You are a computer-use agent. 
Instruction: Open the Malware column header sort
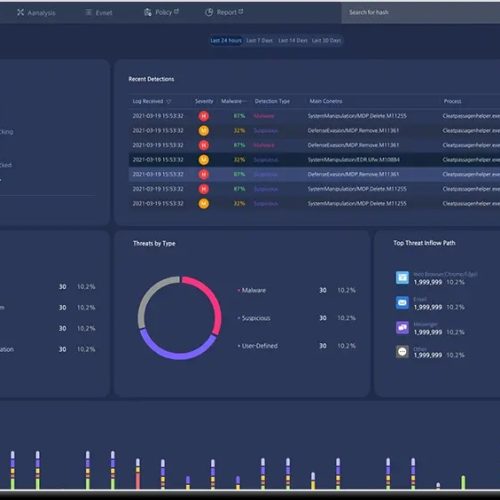pos(233,101)
